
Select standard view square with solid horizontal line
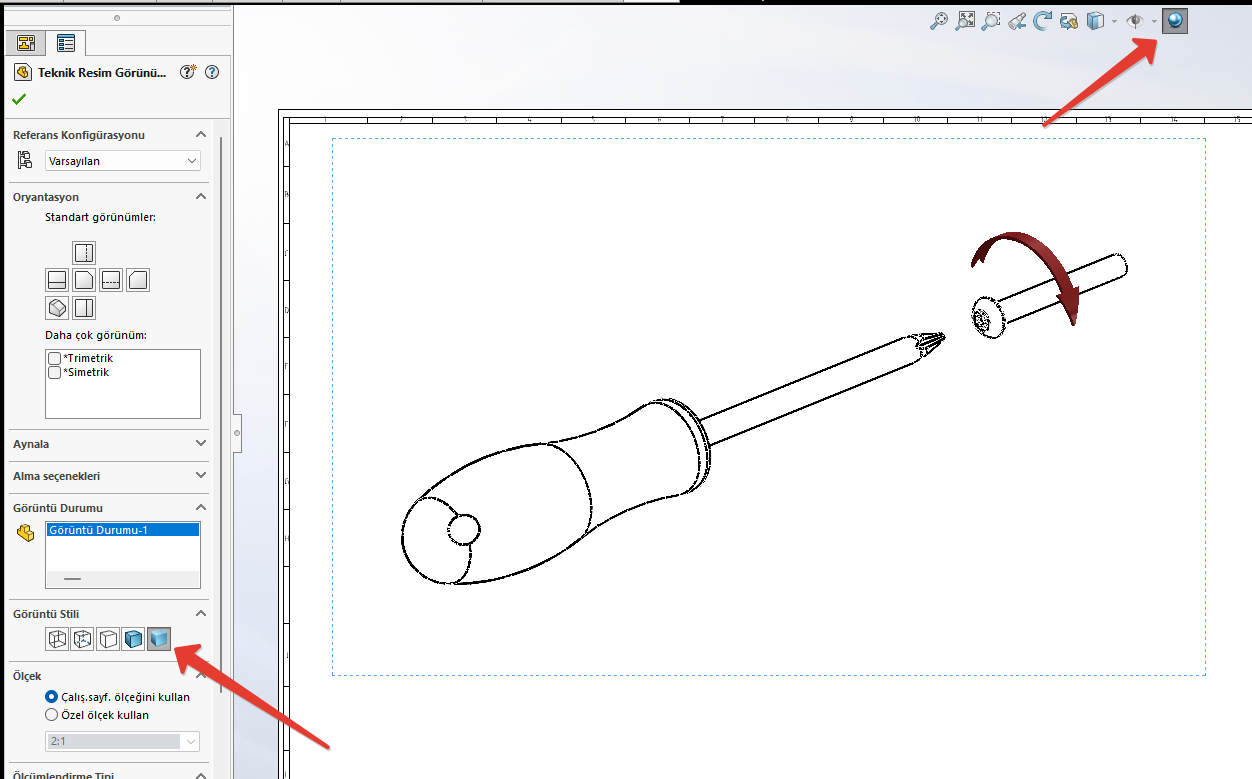(x=58, y=280)
